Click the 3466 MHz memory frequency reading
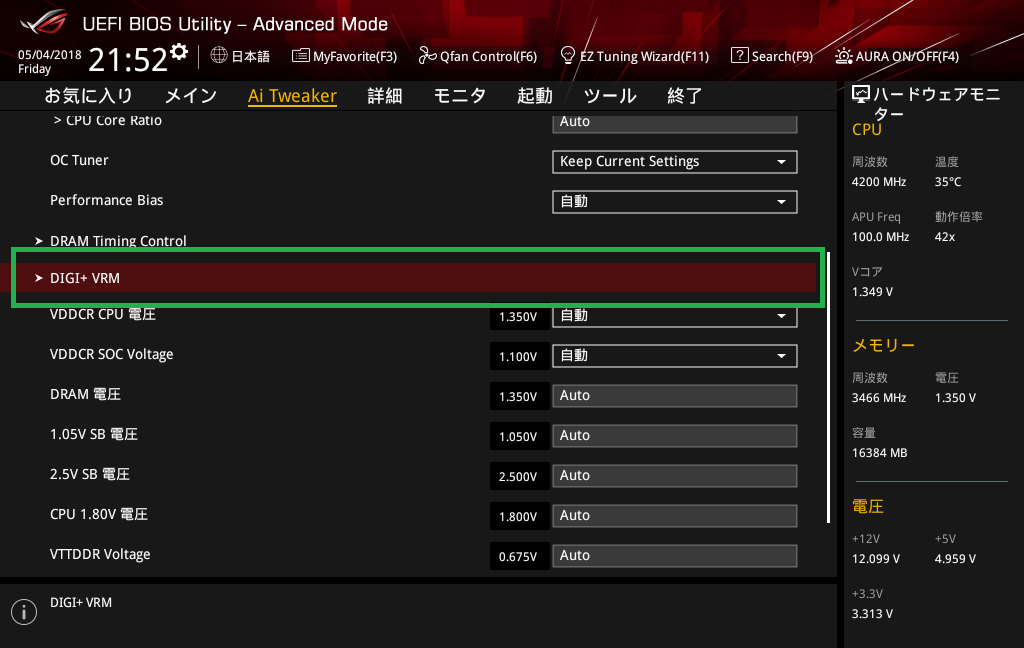This screenshot has height=648, width=1024. click(879, 398)
